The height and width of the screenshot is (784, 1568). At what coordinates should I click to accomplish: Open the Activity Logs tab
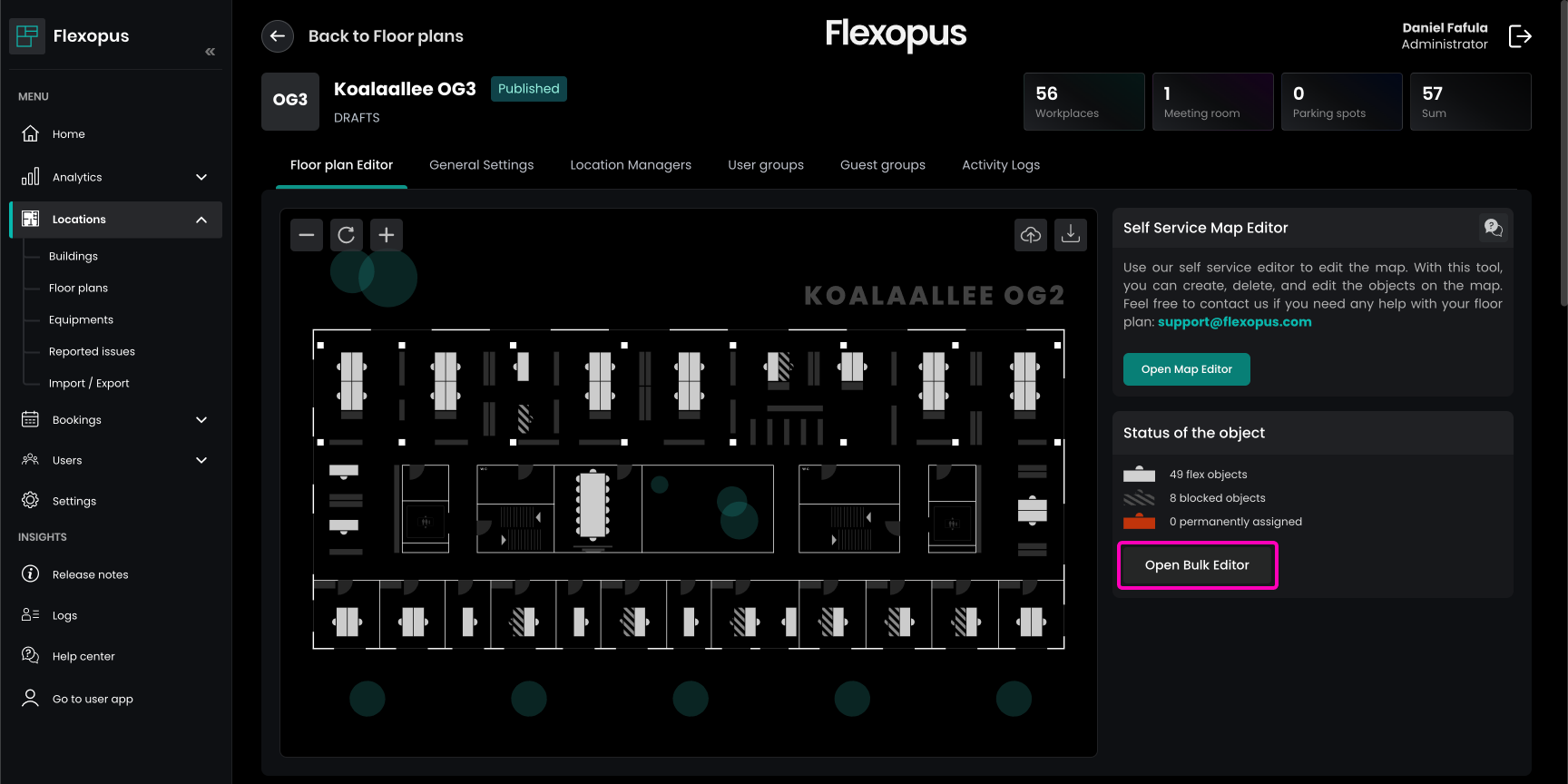[x=1001, y=165]
